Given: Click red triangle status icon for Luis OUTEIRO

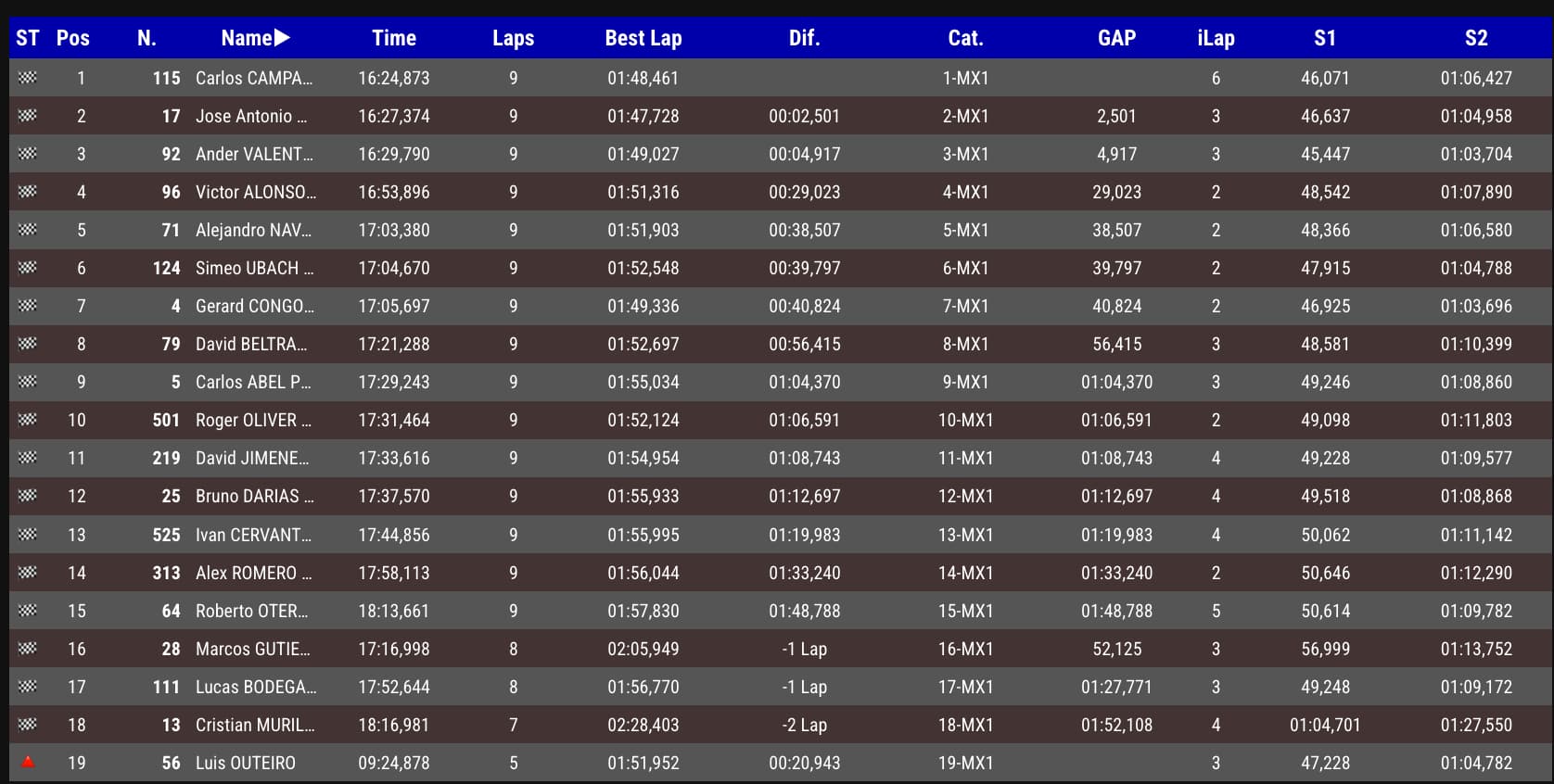Looking at the screenshot, I should 28,762.
